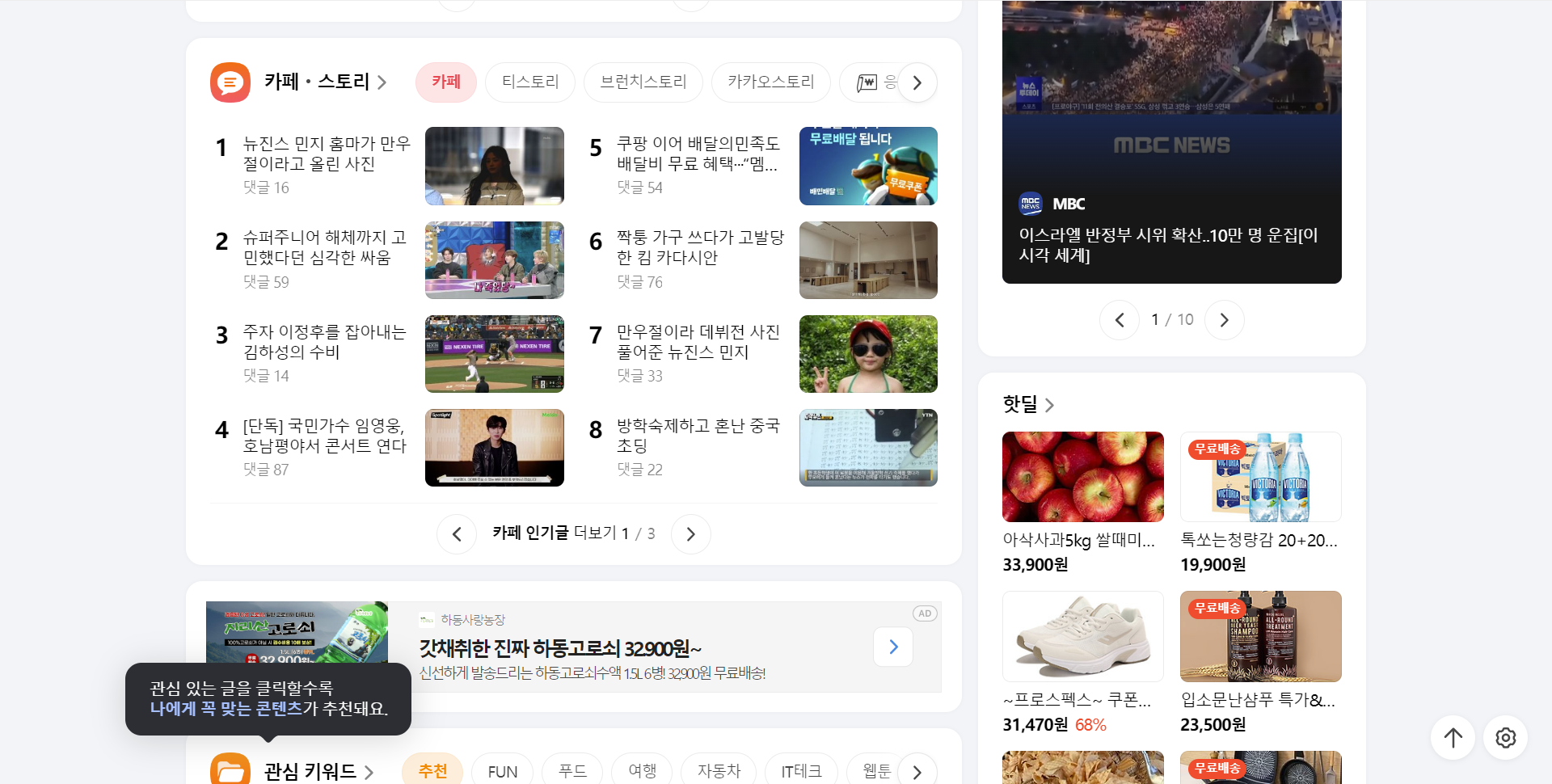The image size is (1552, 784).
Task: Click the white sneakers product image
Action: 1083,636
